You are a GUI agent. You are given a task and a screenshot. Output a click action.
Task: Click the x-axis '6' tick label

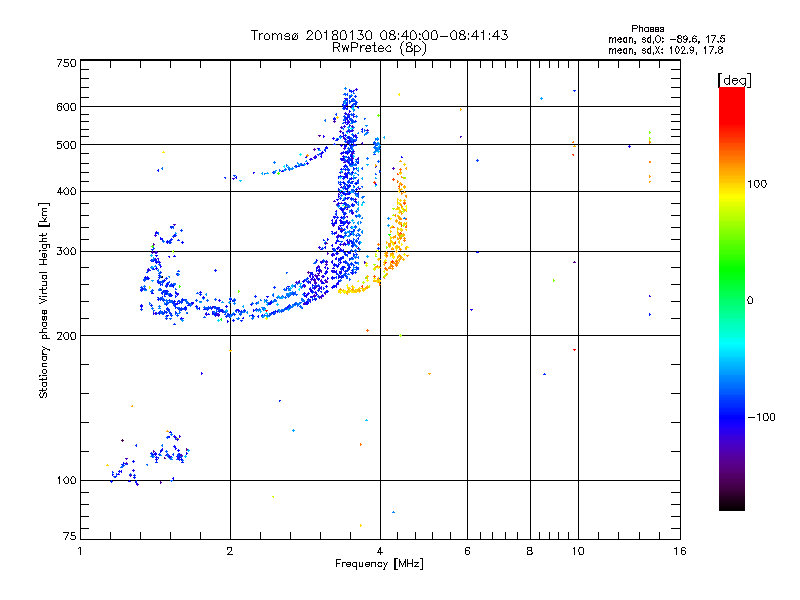coord(467,551)
